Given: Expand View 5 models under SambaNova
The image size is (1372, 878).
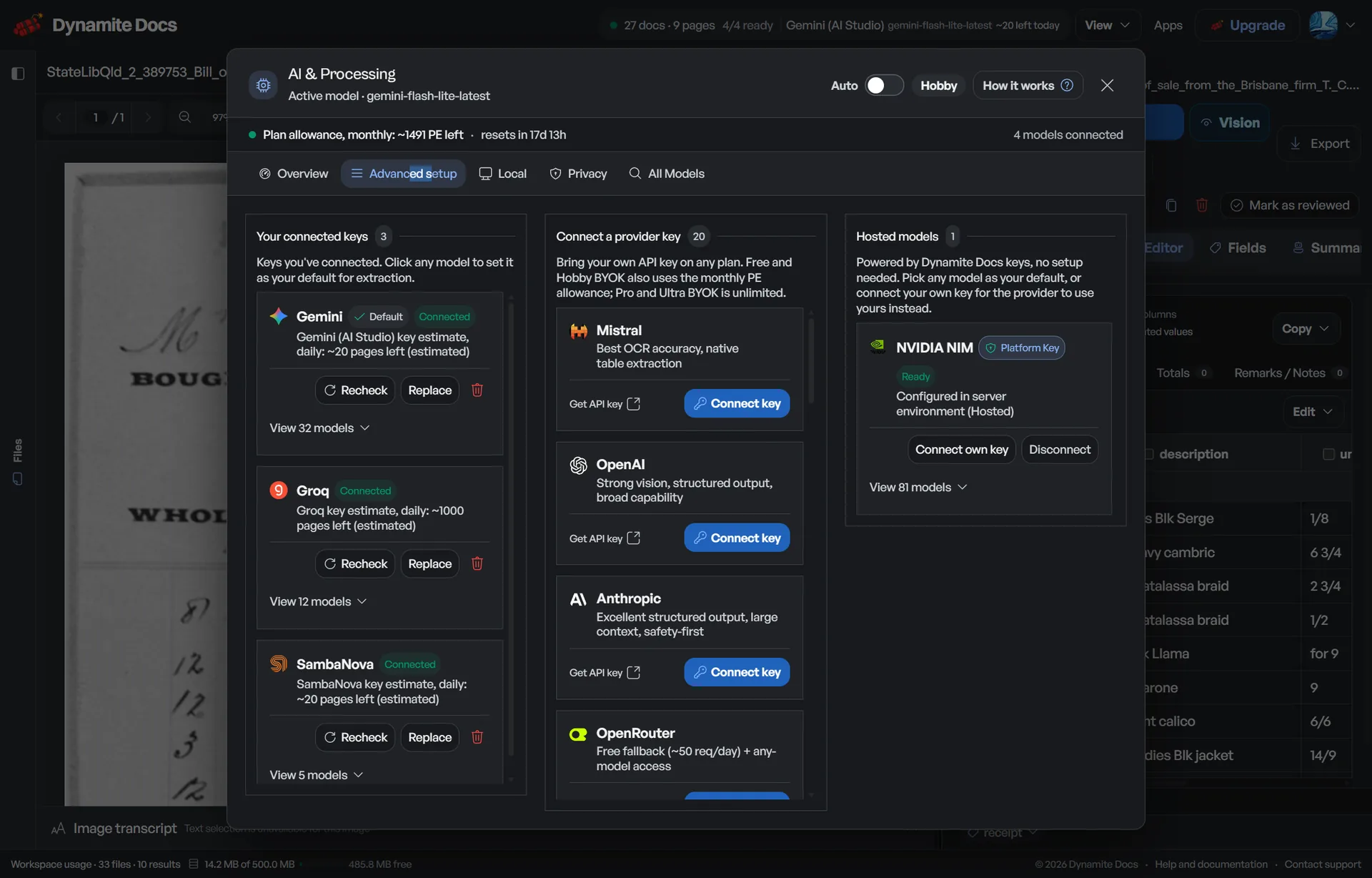Looking at the screenshot, I should tap(317, 775).
